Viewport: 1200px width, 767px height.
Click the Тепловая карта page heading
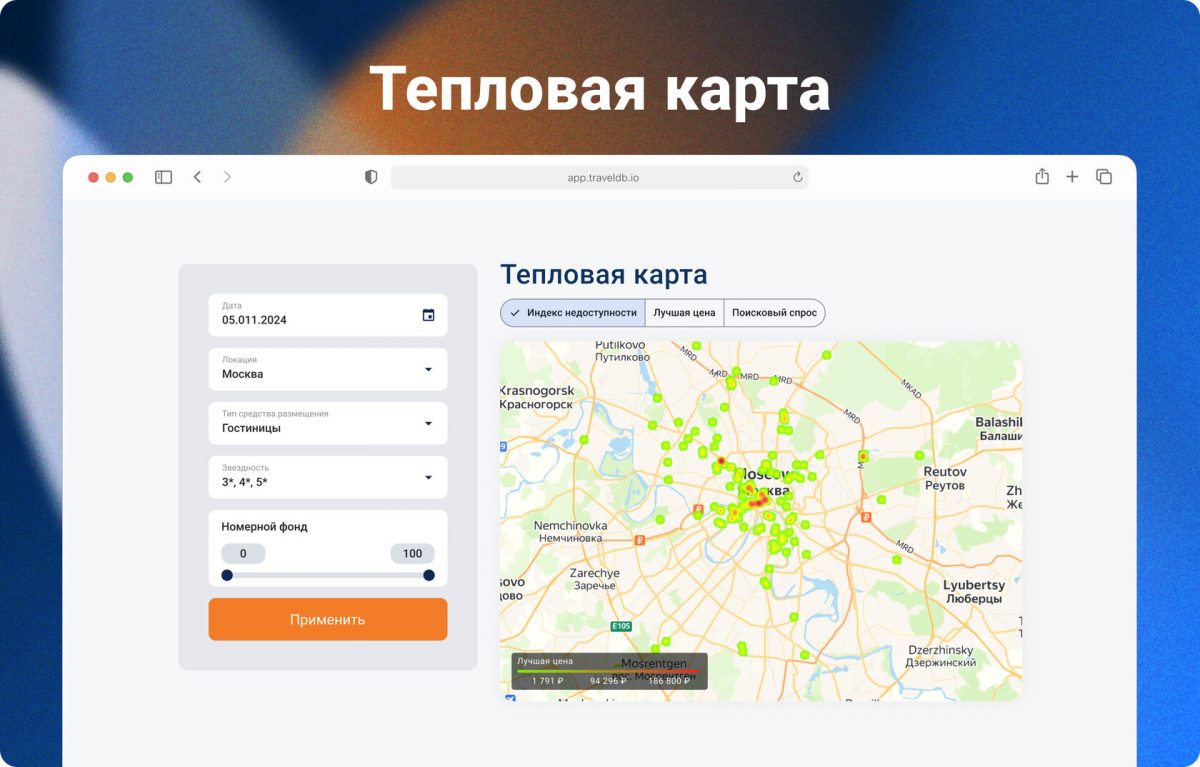(x=603, y=275)
